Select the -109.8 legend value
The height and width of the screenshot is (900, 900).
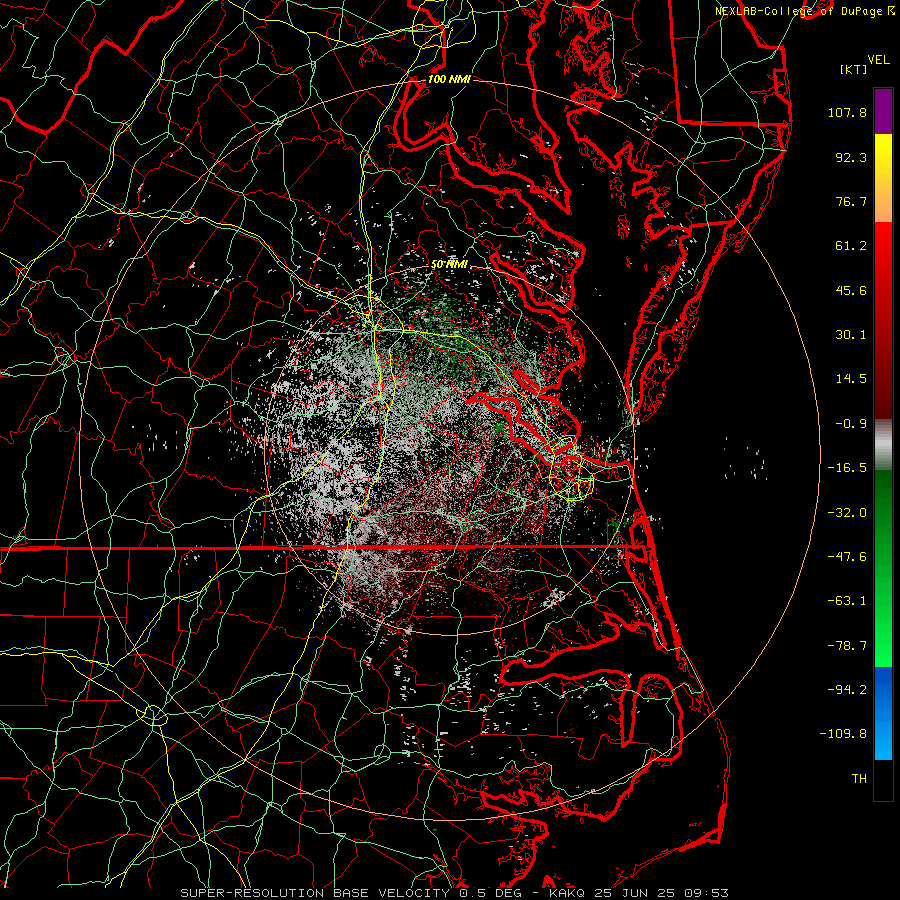point(843,734)
